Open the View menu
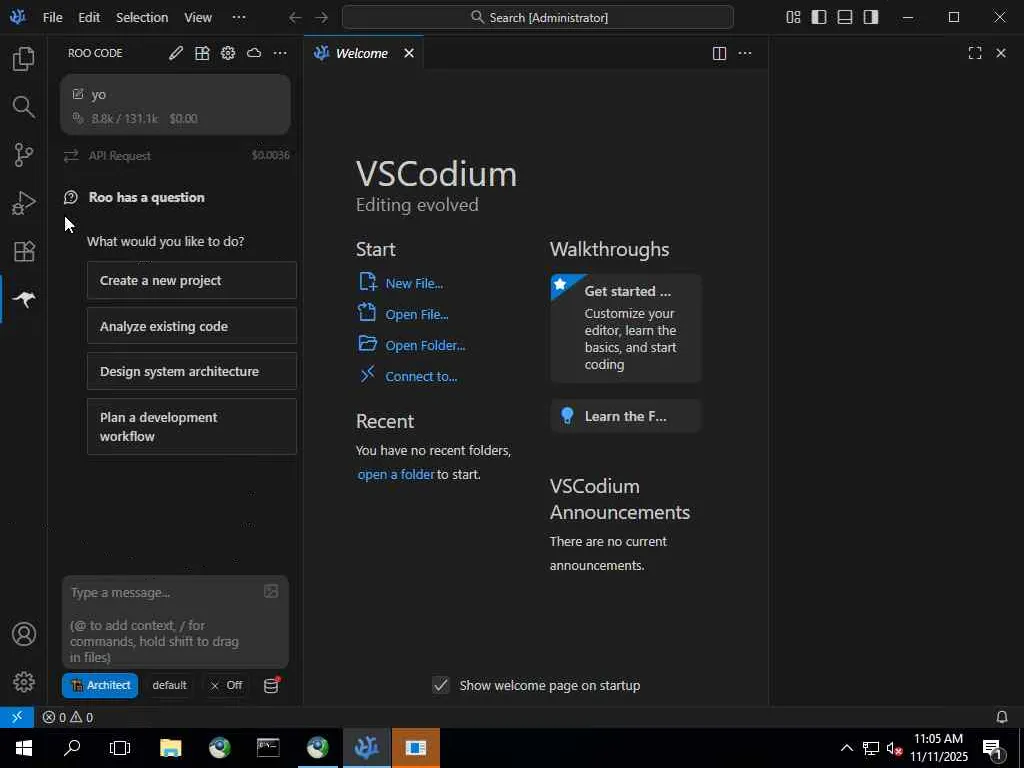This screenshot has width=1024, height=768. [197, 18]
